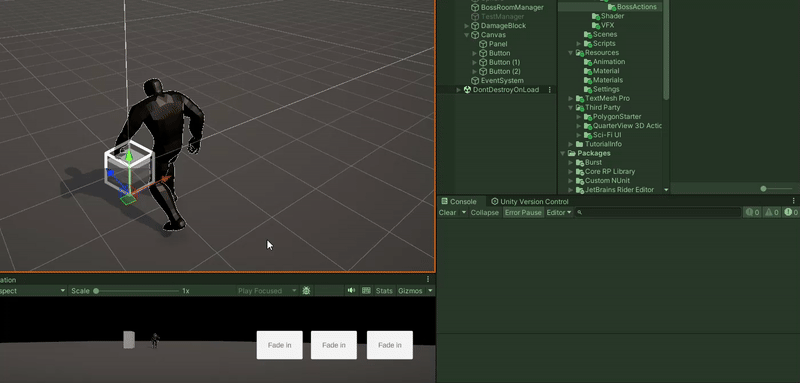Open the Console panel kebab menu
The width and height of the screenshot is (800, 383).
[793, 201]
